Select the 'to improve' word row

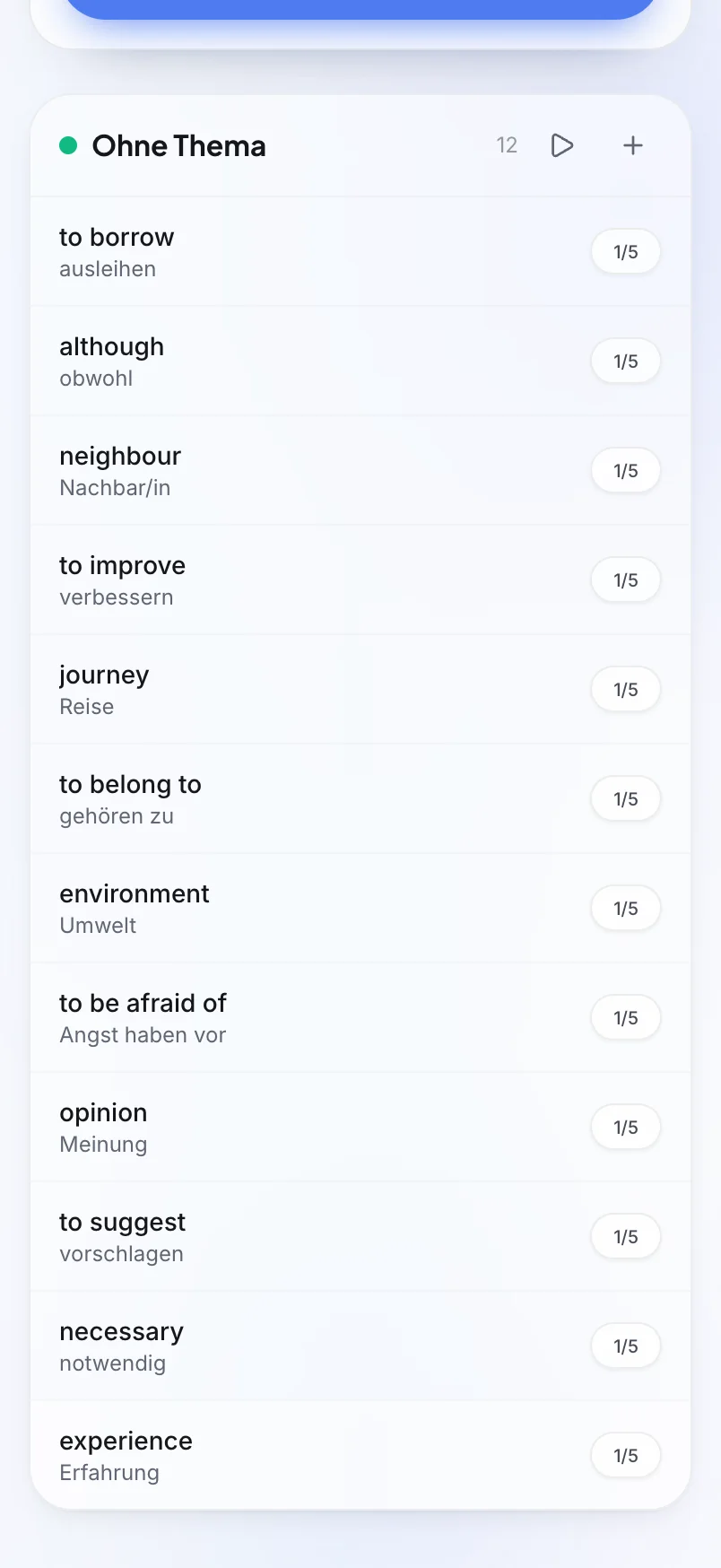coord(360,580)
